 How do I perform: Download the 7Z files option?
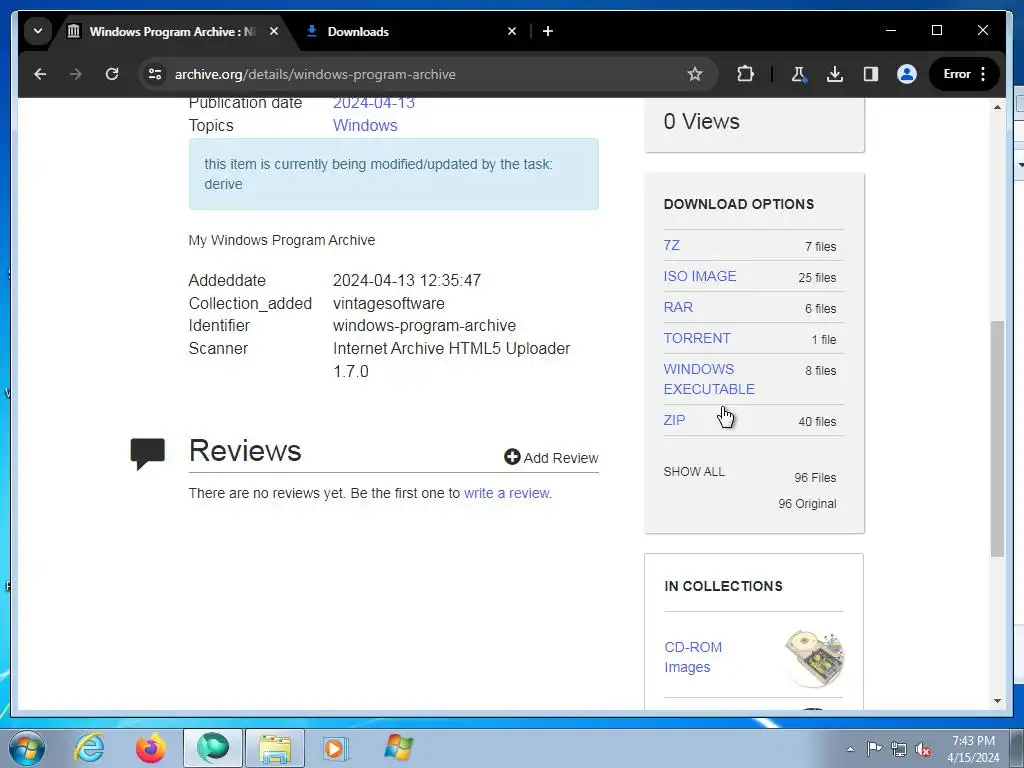671,245
